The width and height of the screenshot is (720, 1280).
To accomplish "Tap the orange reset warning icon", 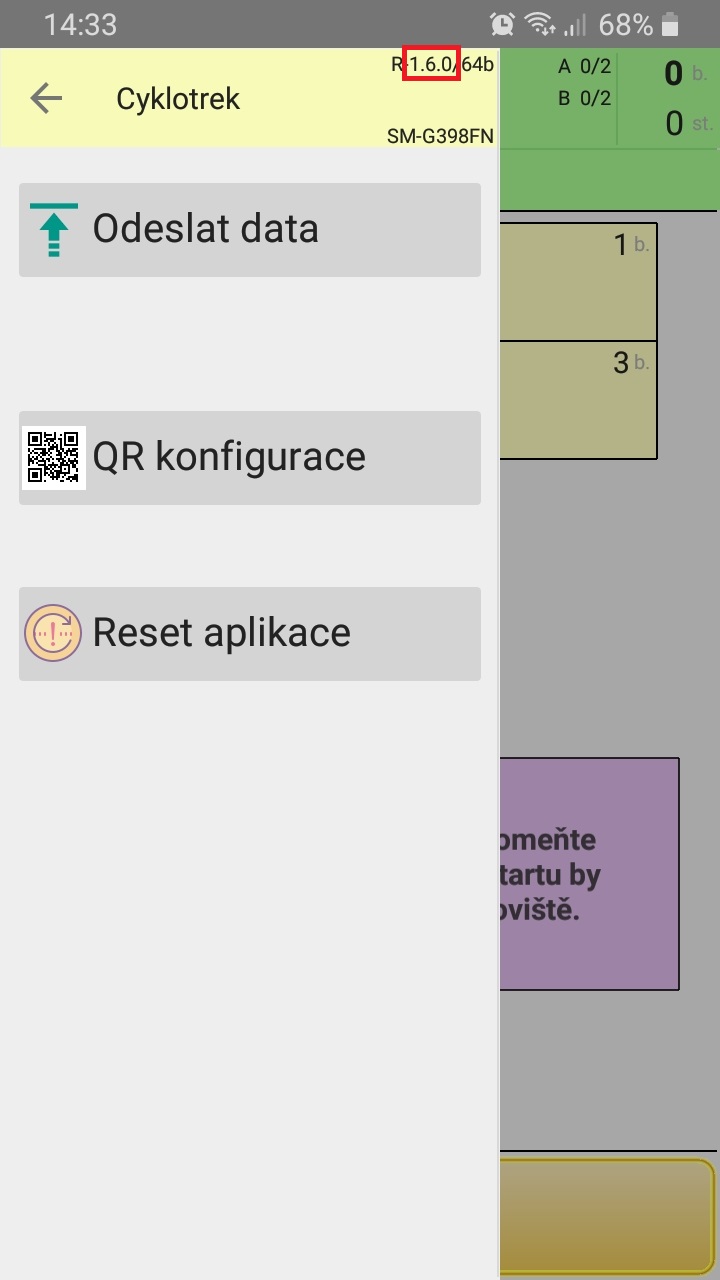I will click(x=54, y=634).
